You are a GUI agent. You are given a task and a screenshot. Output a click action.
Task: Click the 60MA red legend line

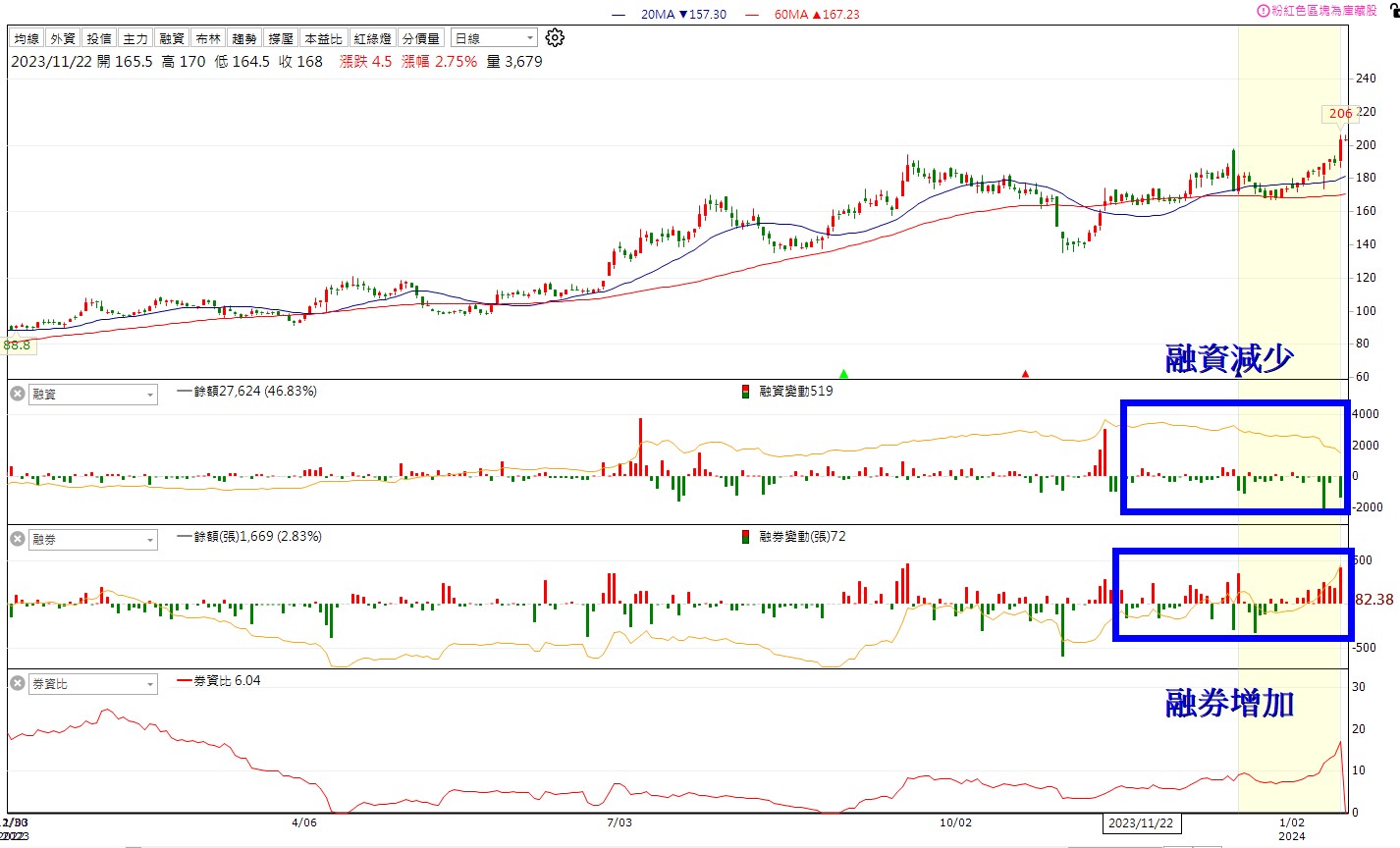(752, 15)
